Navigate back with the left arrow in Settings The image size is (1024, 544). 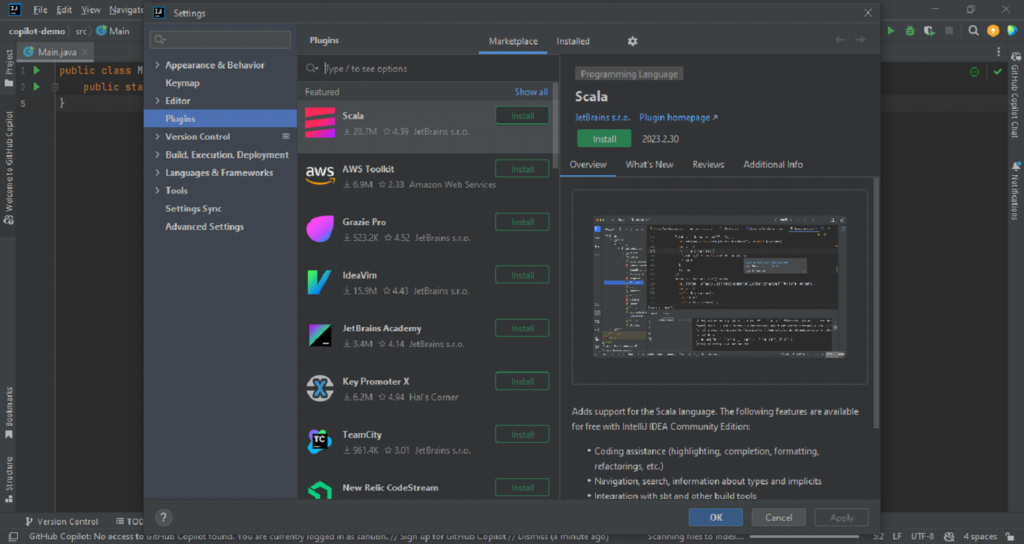point(840,40)
